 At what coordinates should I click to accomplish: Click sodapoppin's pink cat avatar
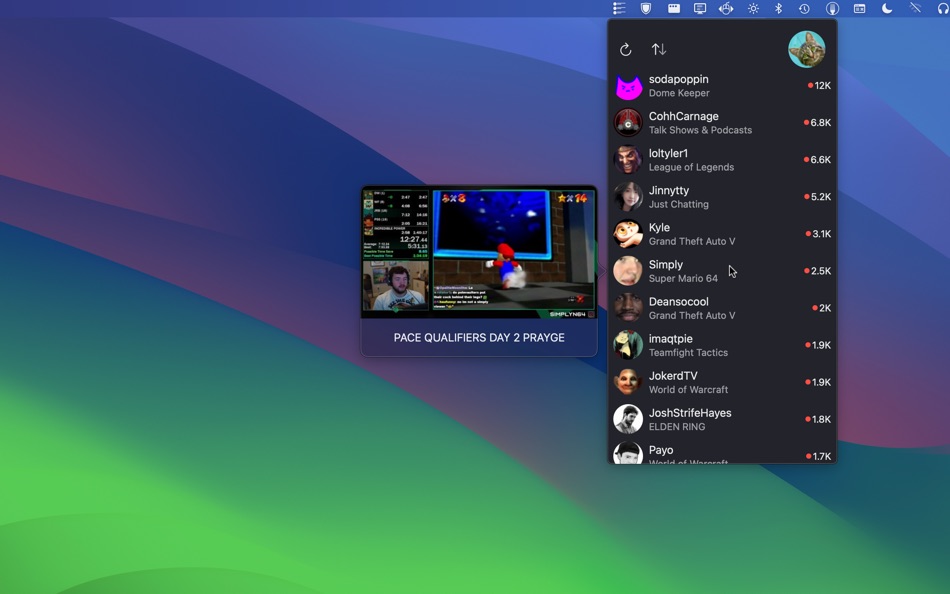(628, 85)
